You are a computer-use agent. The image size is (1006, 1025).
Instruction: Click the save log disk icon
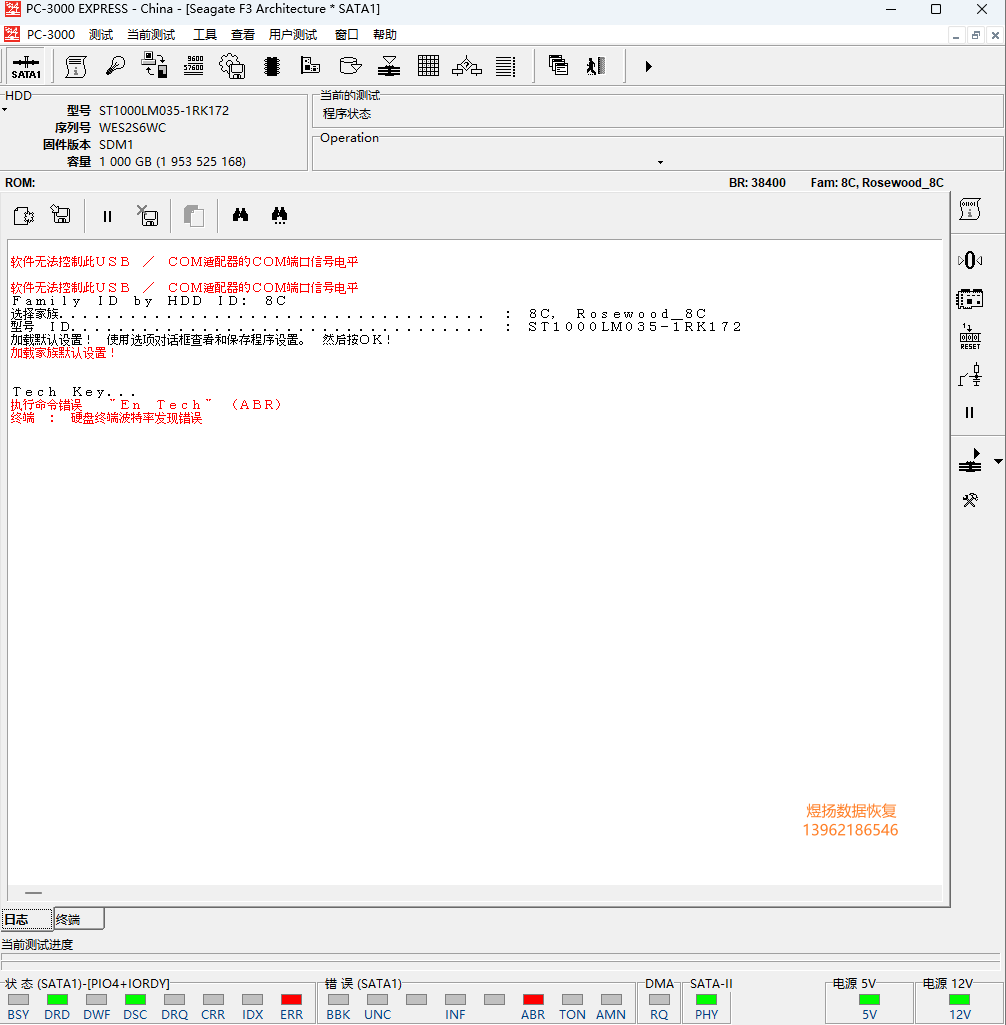tap(61, 214)
